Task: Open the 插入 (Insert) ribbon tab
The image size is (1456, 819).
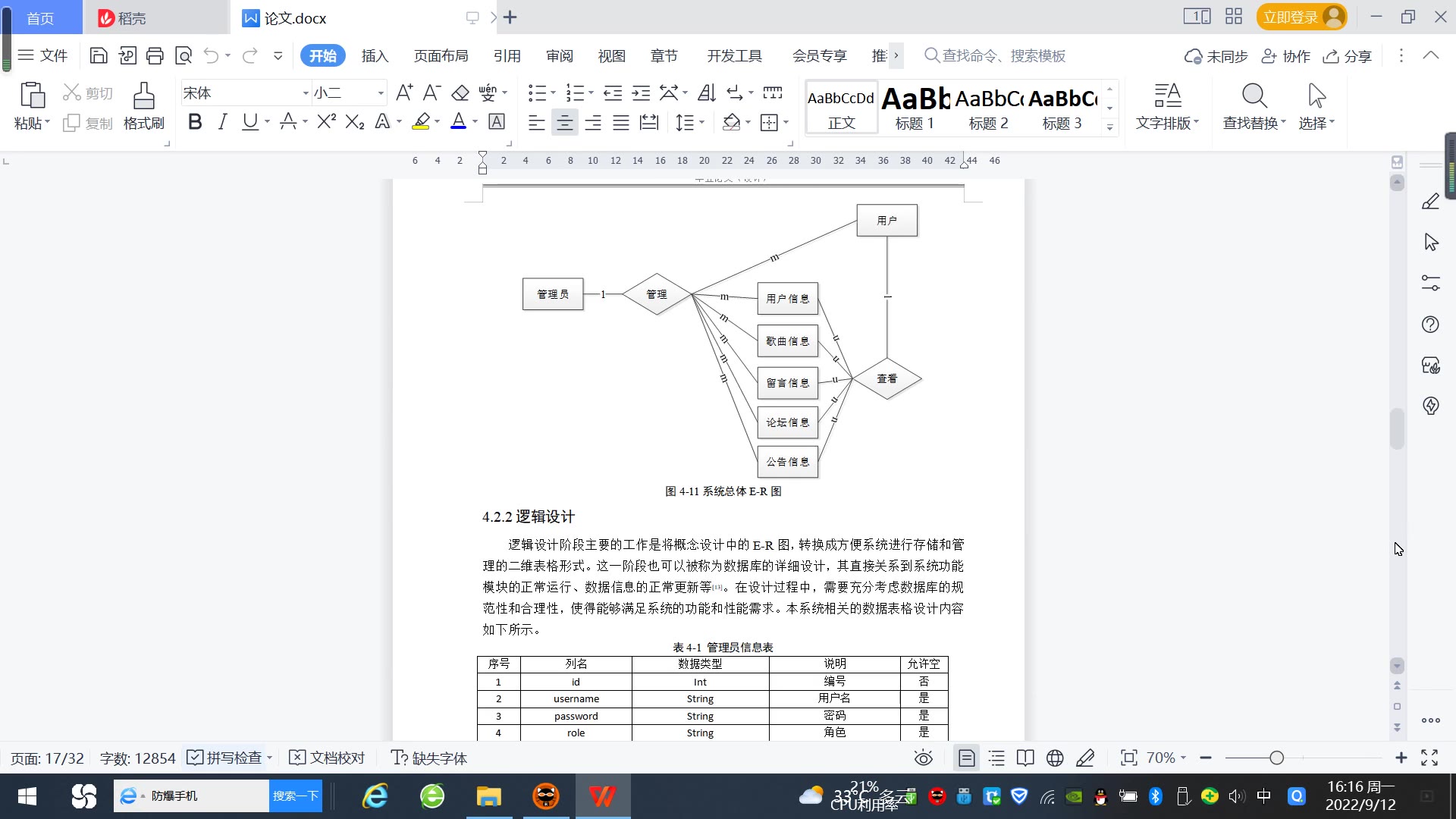Action: tap(375, 56)
